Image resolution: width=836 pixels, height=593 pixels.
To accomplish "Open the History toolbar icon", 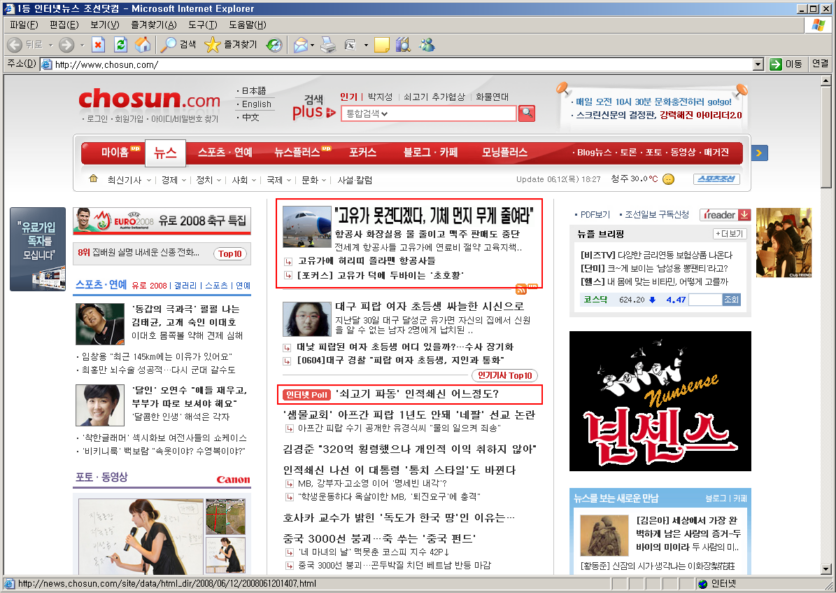I will [274, 45].
